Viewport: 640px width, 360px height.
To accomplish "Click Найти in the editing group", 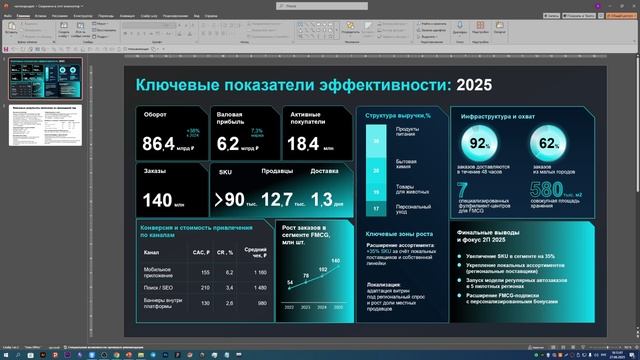I will (432, 24).
